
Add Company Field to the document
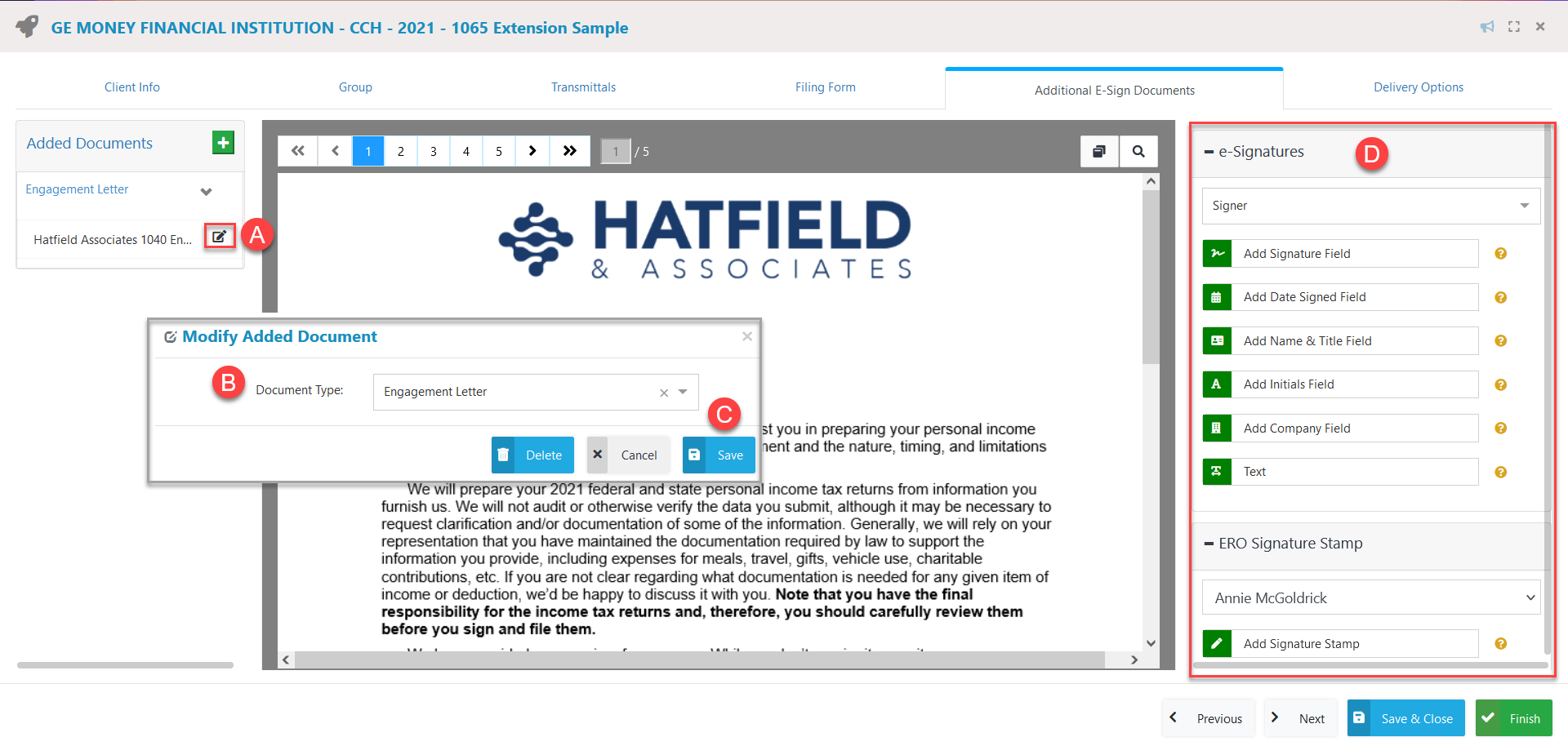[x=1340, y=429]
